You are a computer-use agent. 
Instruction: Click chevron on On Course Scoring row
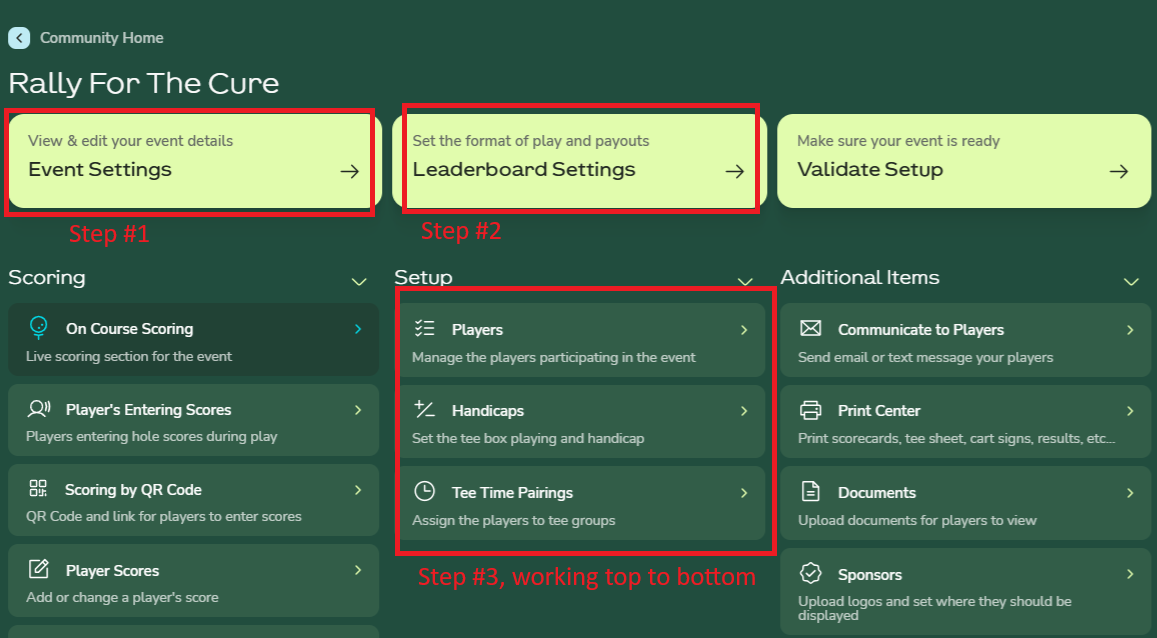tap(358, 329)
